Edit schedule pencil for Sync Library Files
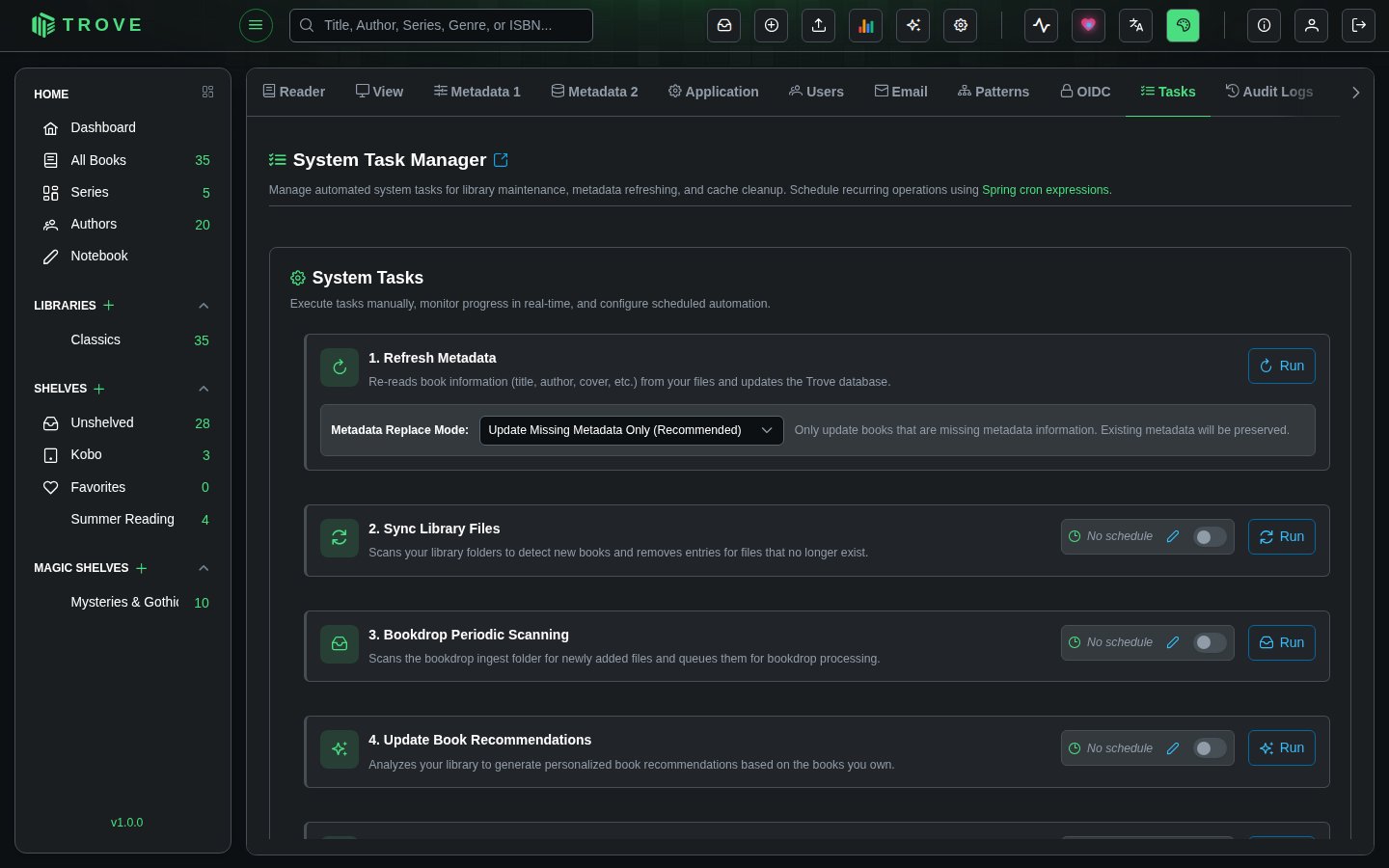The width and height of the screenshot is (1389, 868). tap(1173, 536)
